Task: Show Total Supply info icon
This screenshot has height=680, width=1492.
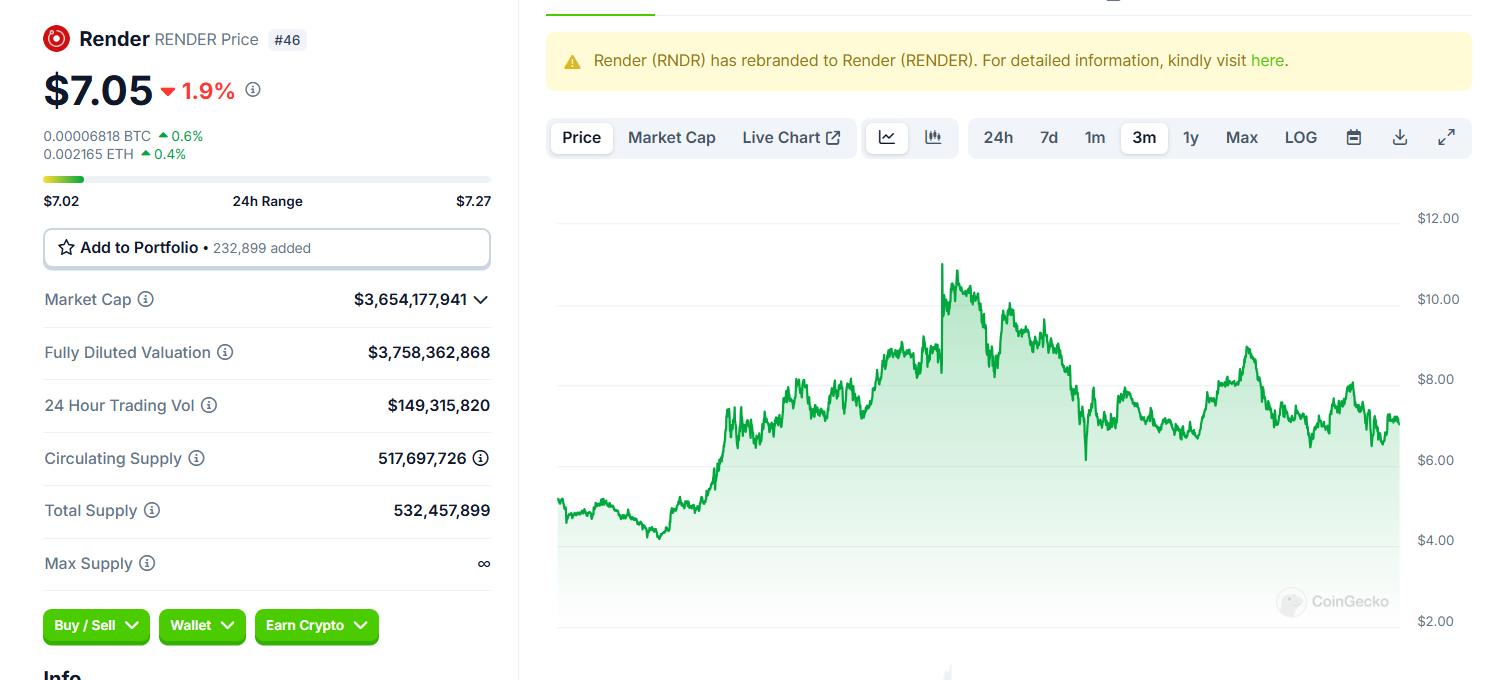Action: tap(152, 510)
